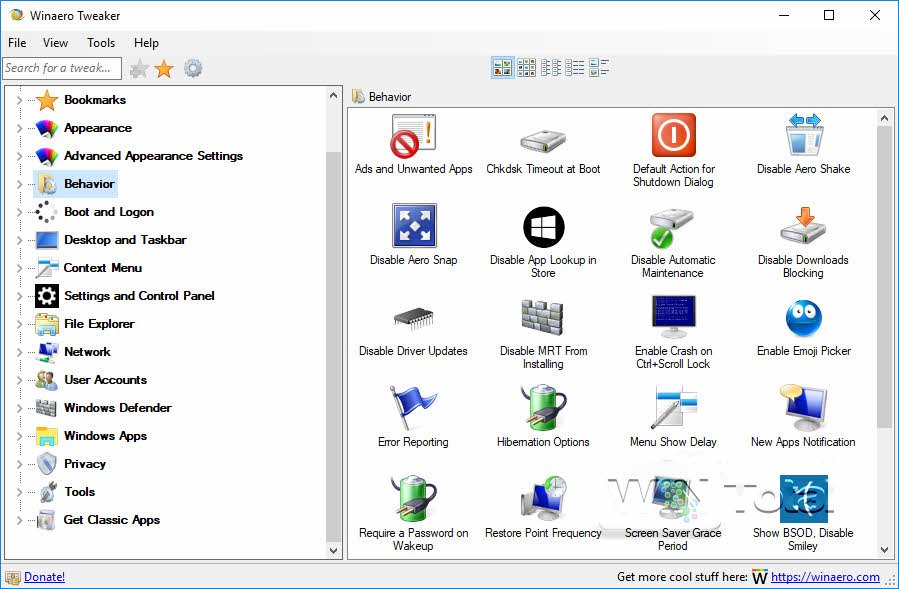Select Enable Emoji Picker tweak
This screenshot has height=589, width=899.
pyautogui.click(x=804, y=326)
